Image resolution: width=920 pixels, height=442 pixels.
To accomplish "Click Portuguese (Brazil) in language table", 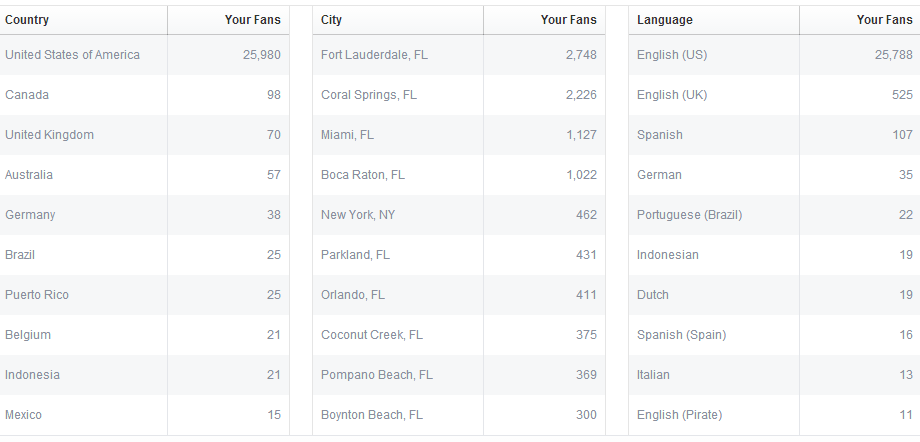I will [x=689, y=215].
